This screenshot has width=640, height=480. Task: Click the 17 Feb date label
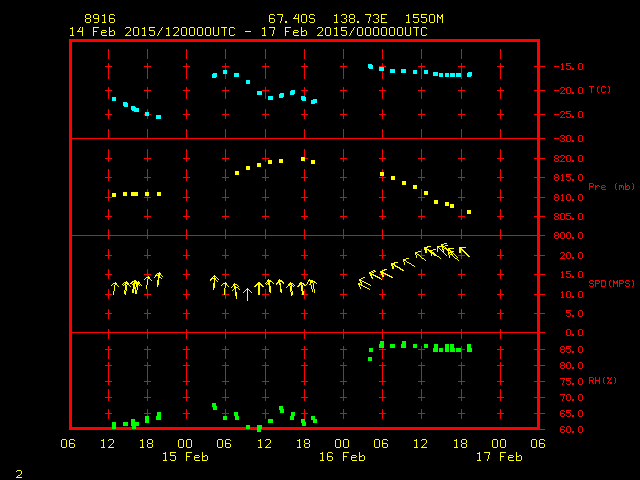[498, 457]
